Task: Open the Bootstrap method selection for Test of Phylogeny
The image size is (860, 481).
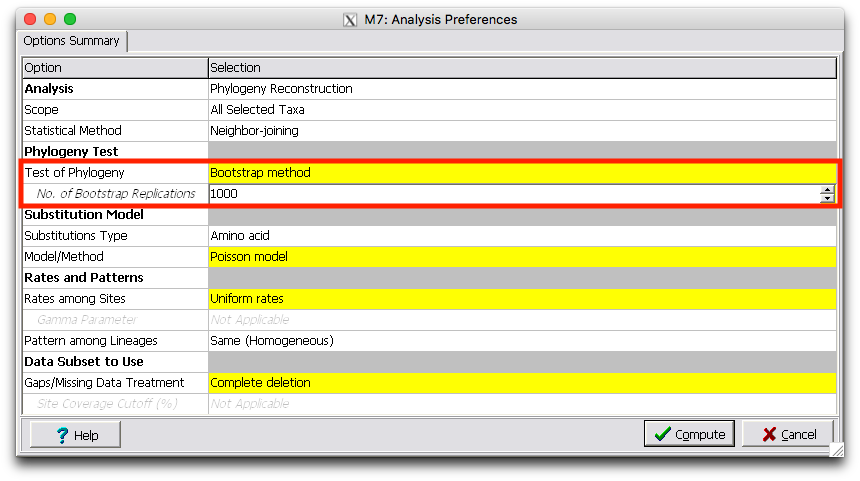Action: pos(521,173)
